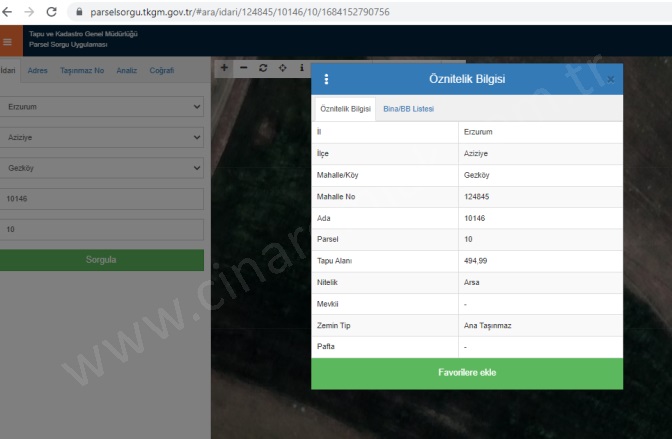Expand the Erzurum province dropdown
The height and width of the screenshot is (439, 672).
coord(101,106)
